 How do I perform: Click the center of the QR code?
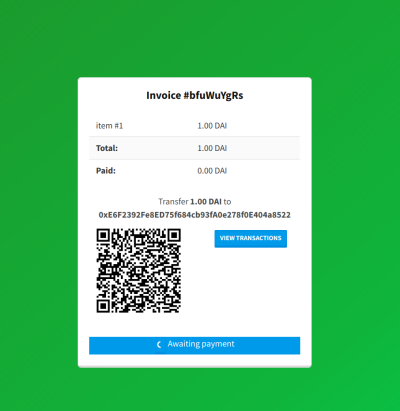pos(139,270)
